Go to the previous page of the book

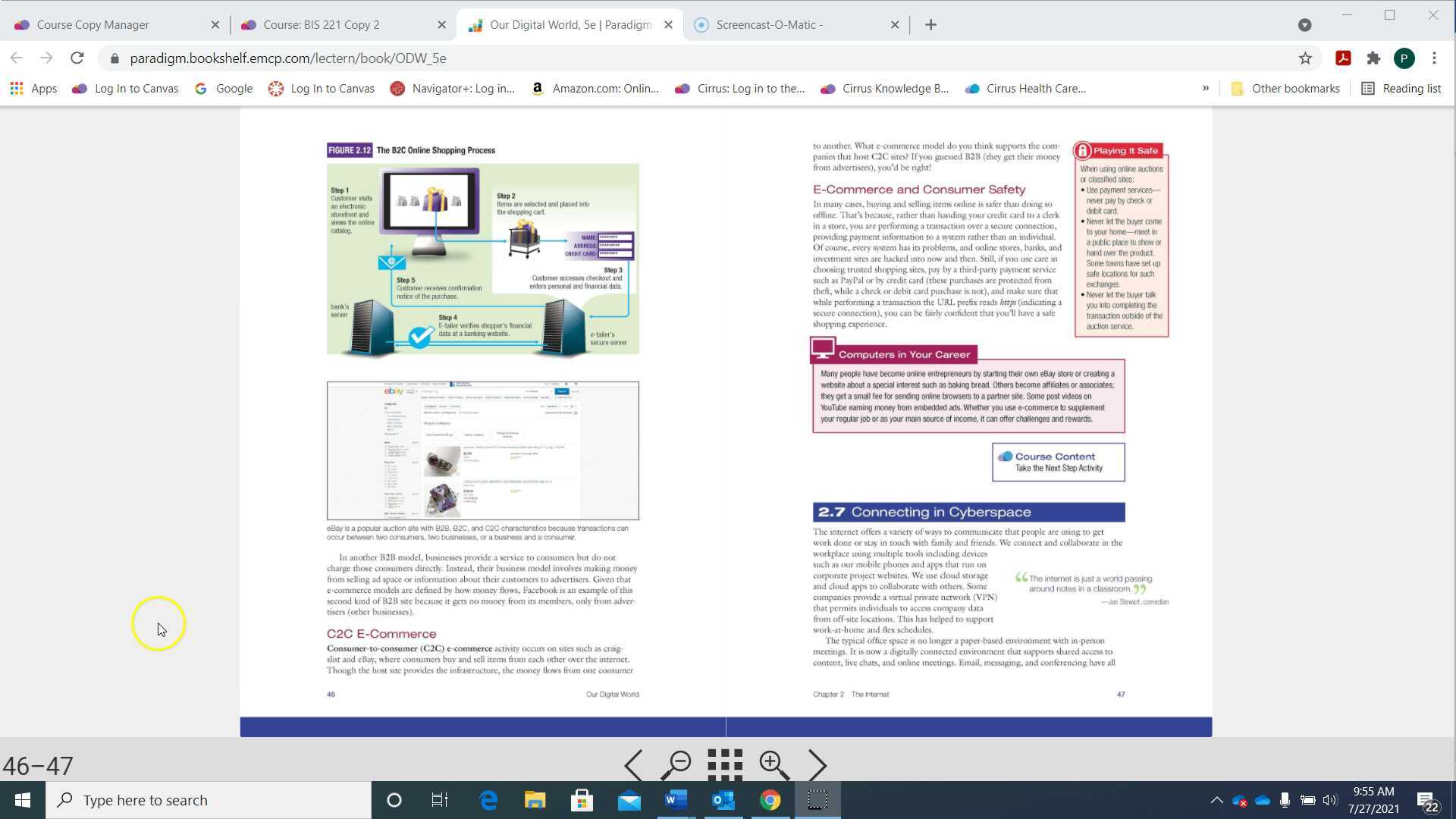click(634, 765)
